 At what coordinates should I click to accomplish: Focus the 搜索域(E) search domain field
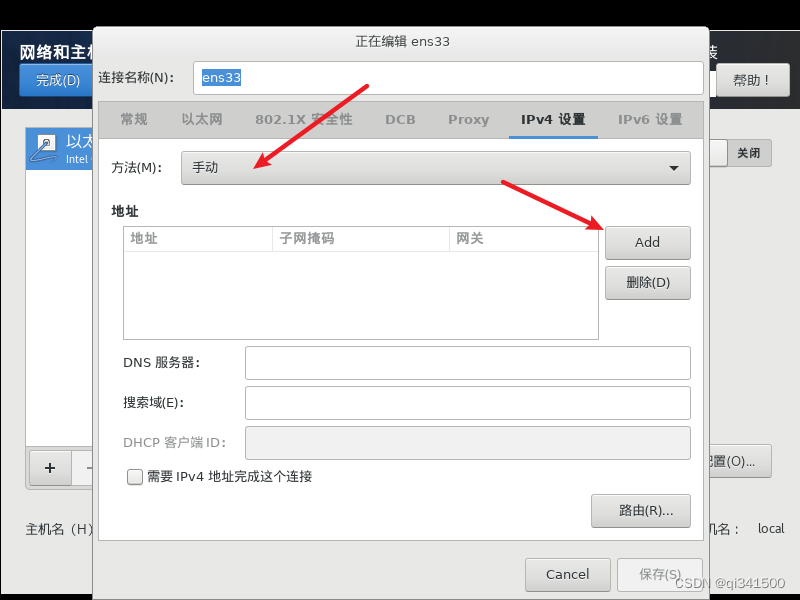tap(467, 403)
